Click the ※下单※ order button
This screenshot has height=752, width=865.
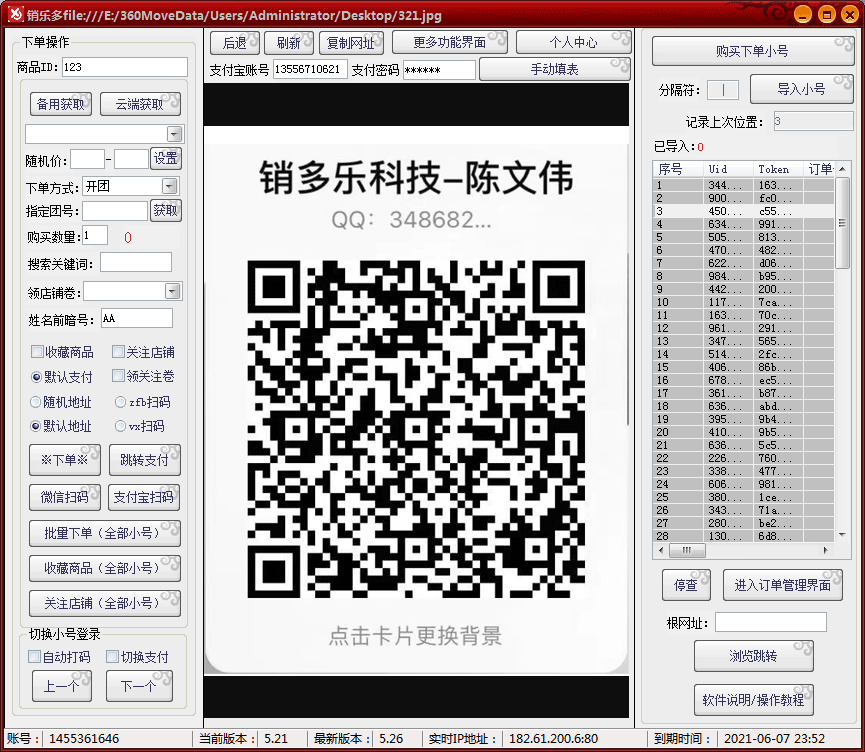[65, 460]
